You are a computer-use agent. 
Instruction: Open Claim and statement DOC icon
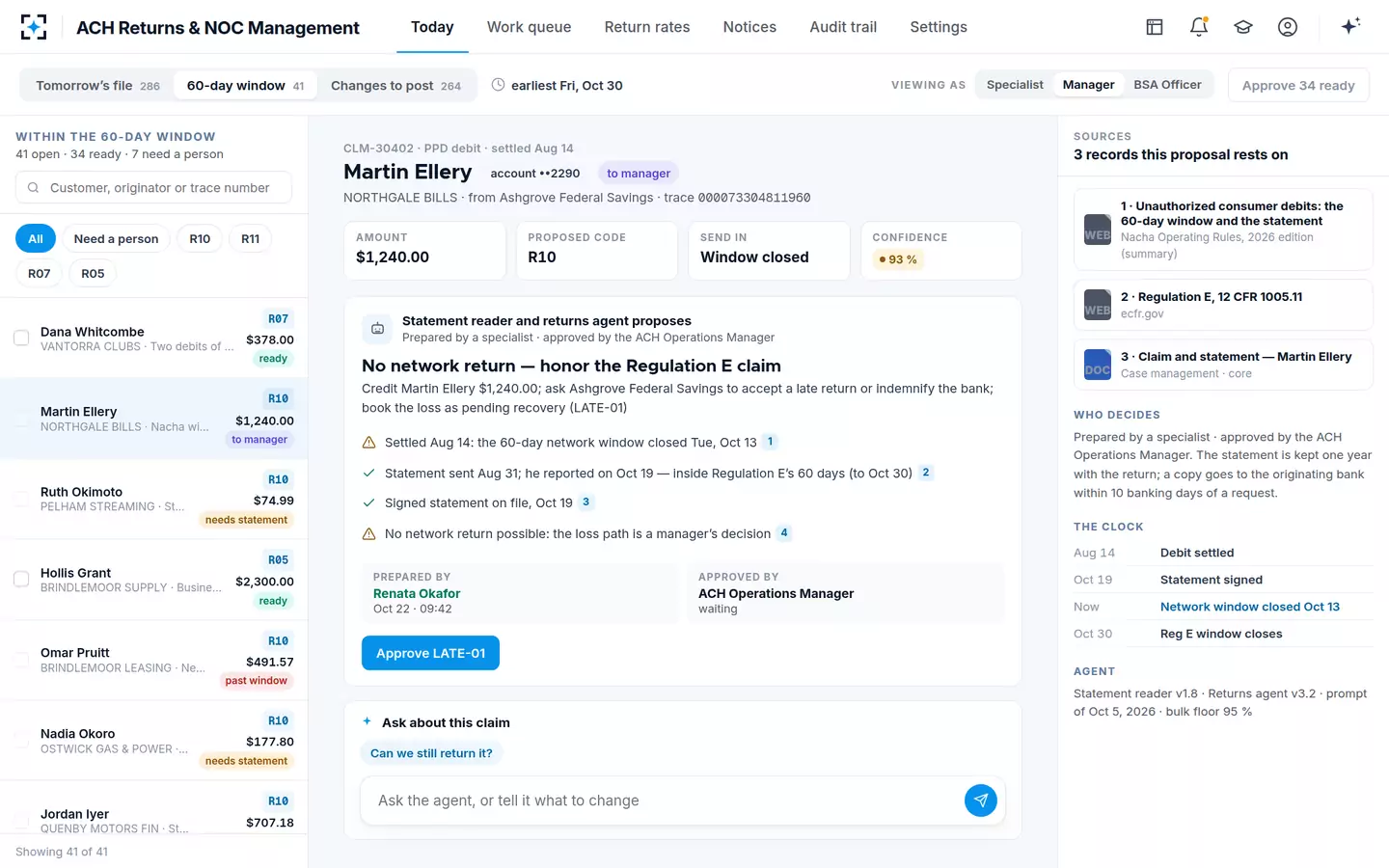[x=1098, y=365]
